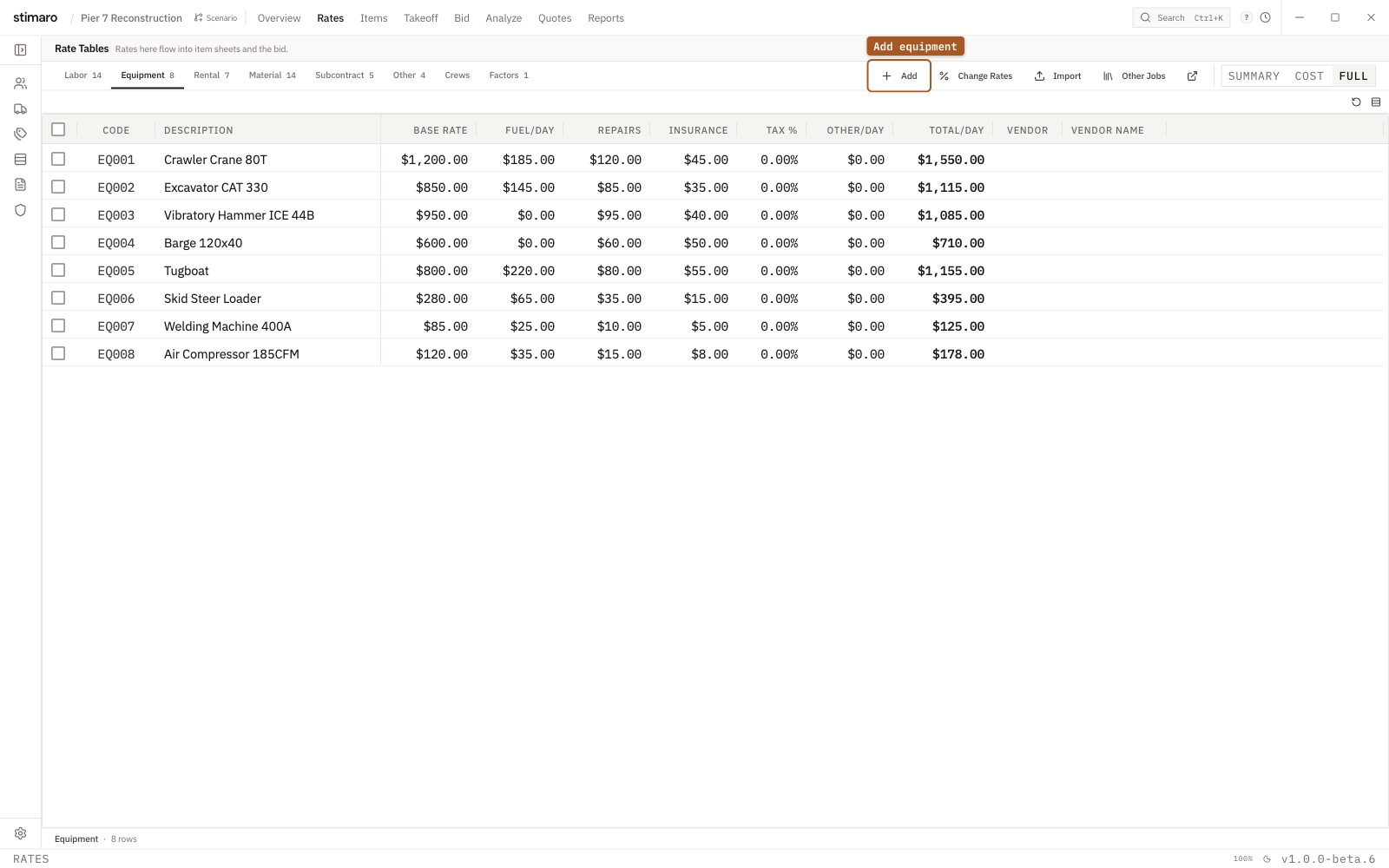Open the history clock icon
1389x868 pixels.
(1266, 17)
